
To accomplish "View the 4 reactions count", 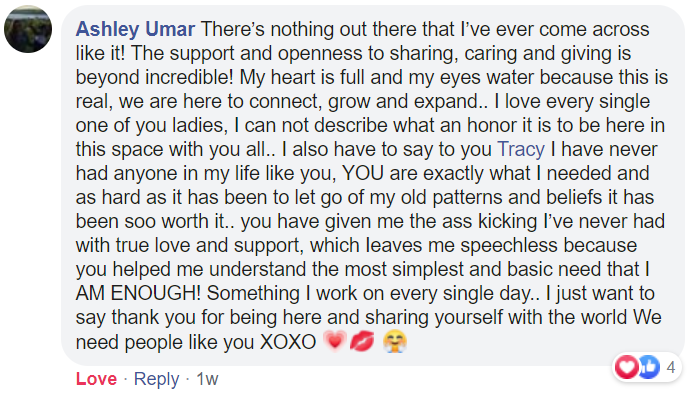I will coord(671,367).
